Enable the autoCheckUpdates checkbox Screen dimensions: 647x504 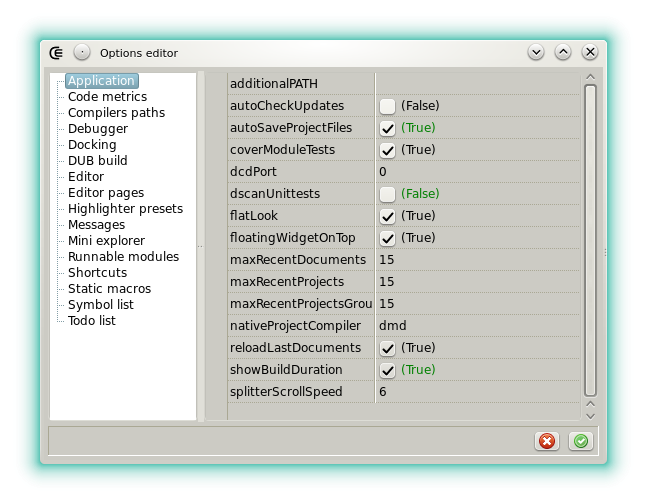click(387, 106)
